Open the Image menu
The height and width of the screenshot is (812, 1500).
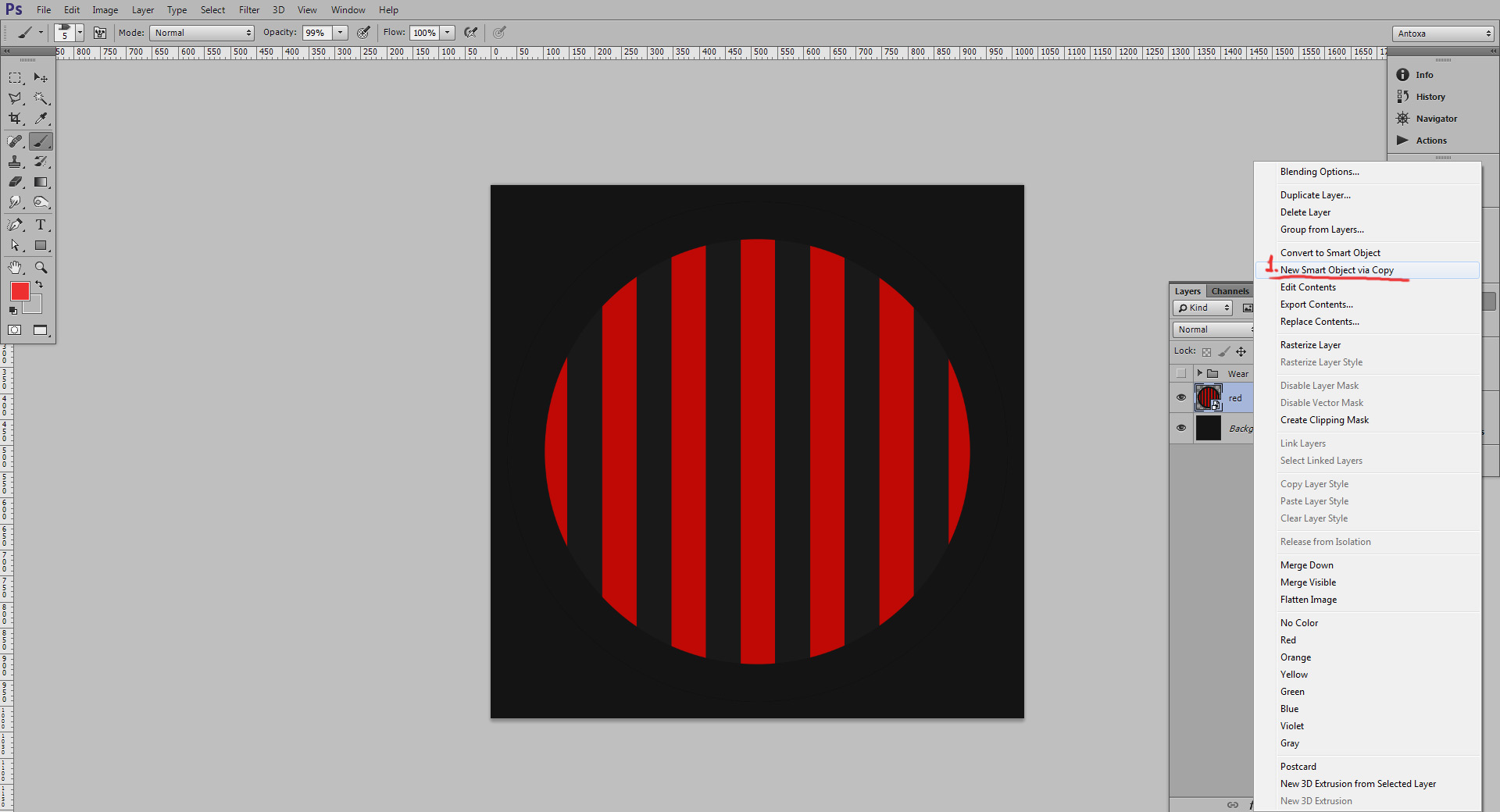[x=105, y=10]
